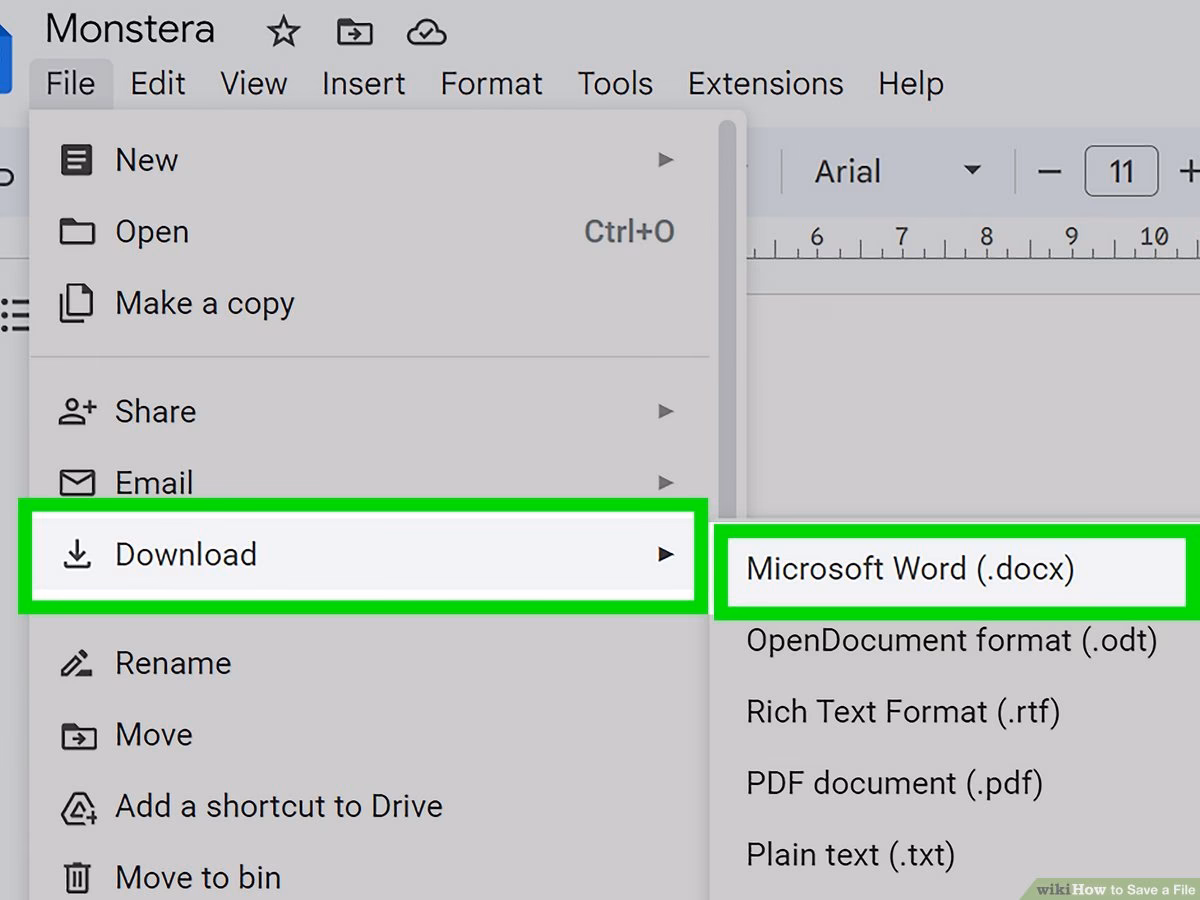Click the File menu scrollbar
Viewport: 1200px width, 900px height.
point(728,320)
